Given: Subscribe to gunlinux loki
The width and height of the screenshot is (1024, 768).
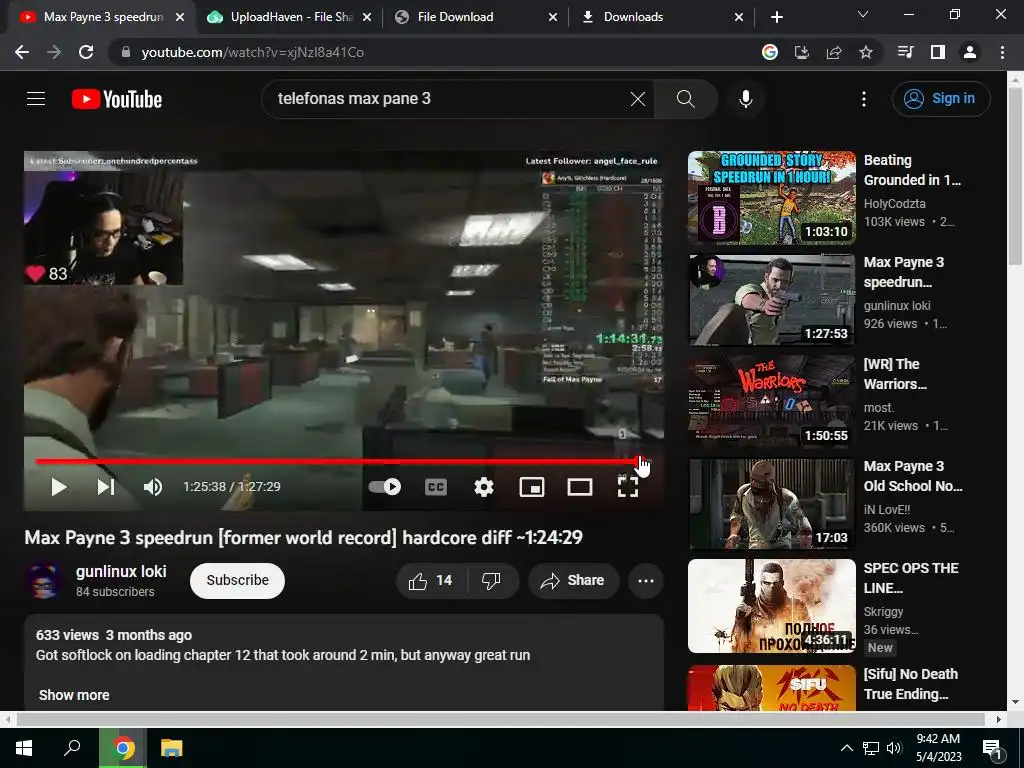Looking at the screenshot, I should pos(238,581).
